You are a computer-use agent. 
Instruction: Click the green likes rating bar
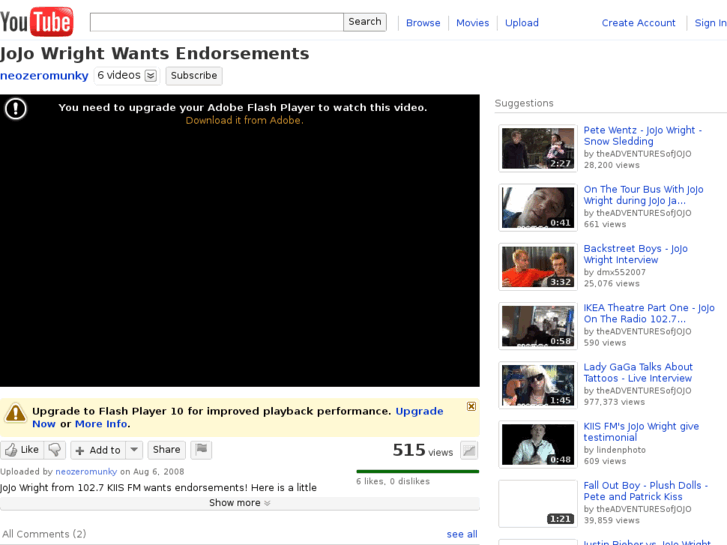coord(417,472)
